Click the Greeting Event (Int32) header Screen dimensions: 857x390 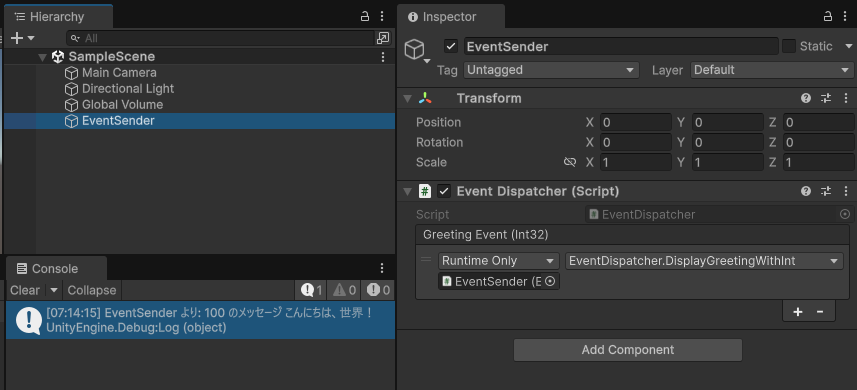[632, 235]
